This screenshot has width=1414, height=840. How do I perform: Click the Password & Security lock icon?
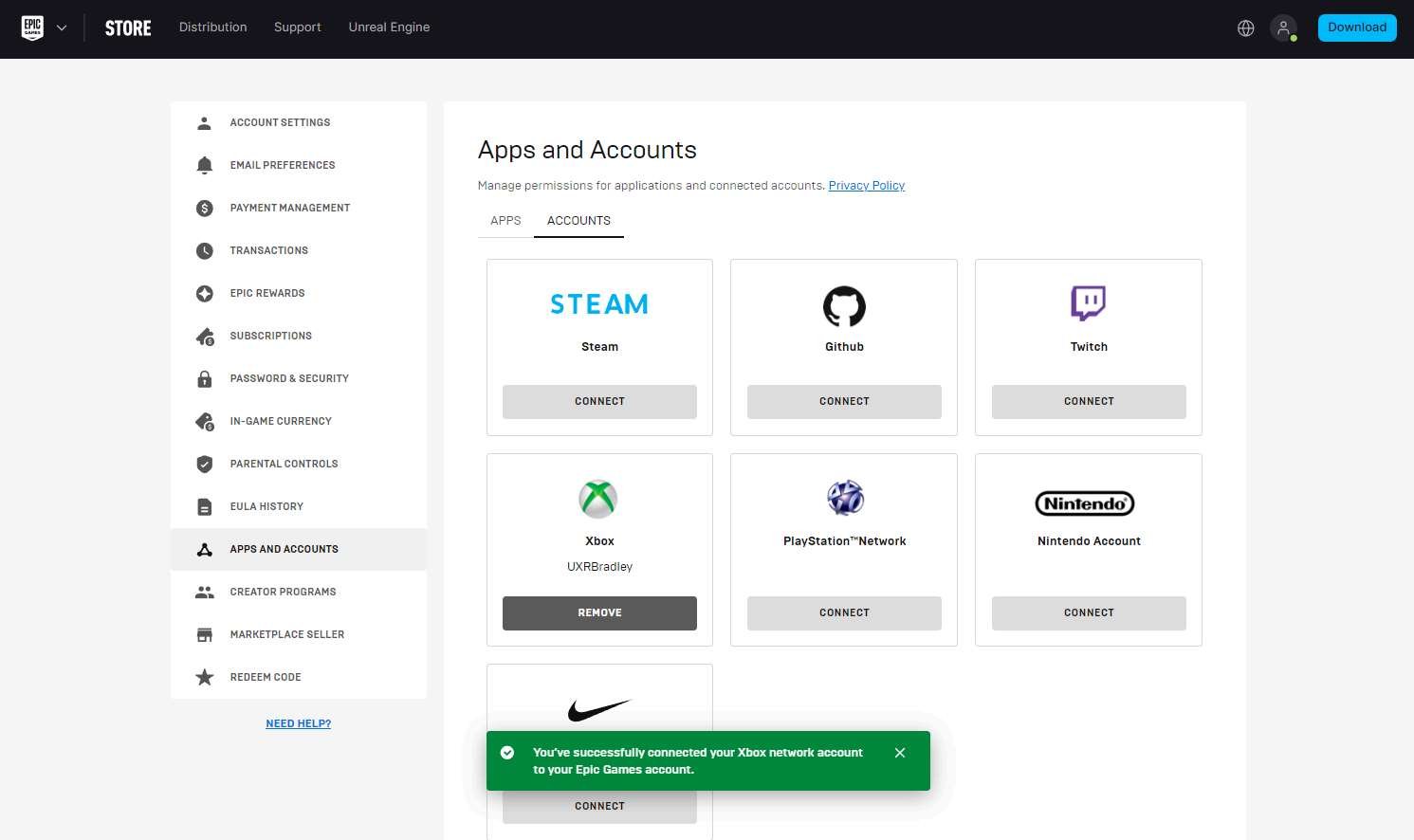(204, 379)
